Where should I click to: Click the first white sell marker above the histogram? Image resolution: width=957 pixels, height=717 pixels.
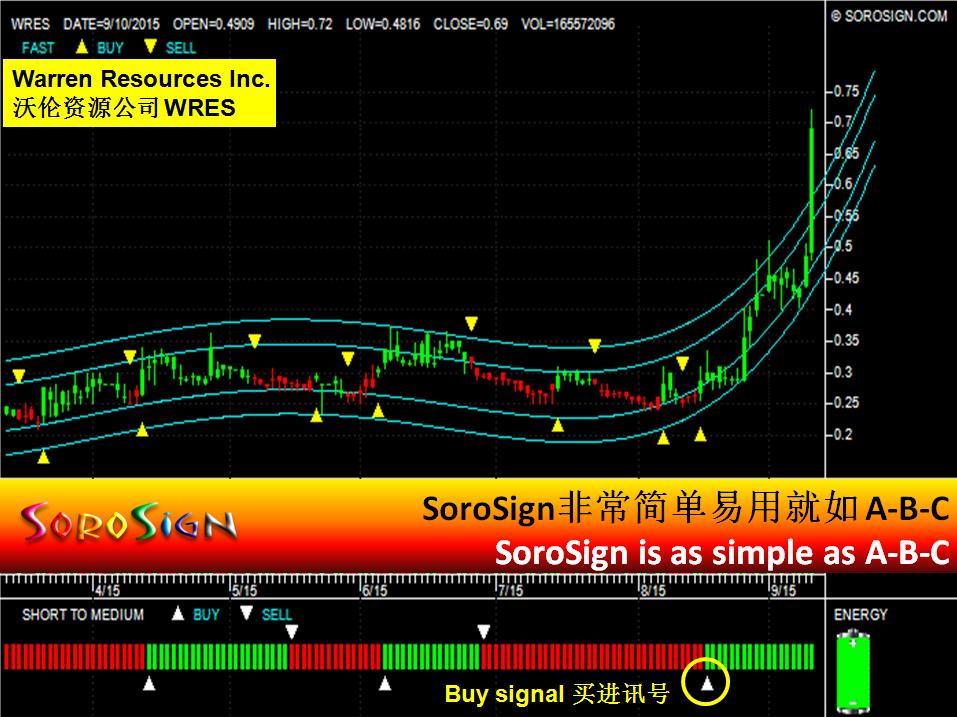pyautogui.click(x=292, y=632)
